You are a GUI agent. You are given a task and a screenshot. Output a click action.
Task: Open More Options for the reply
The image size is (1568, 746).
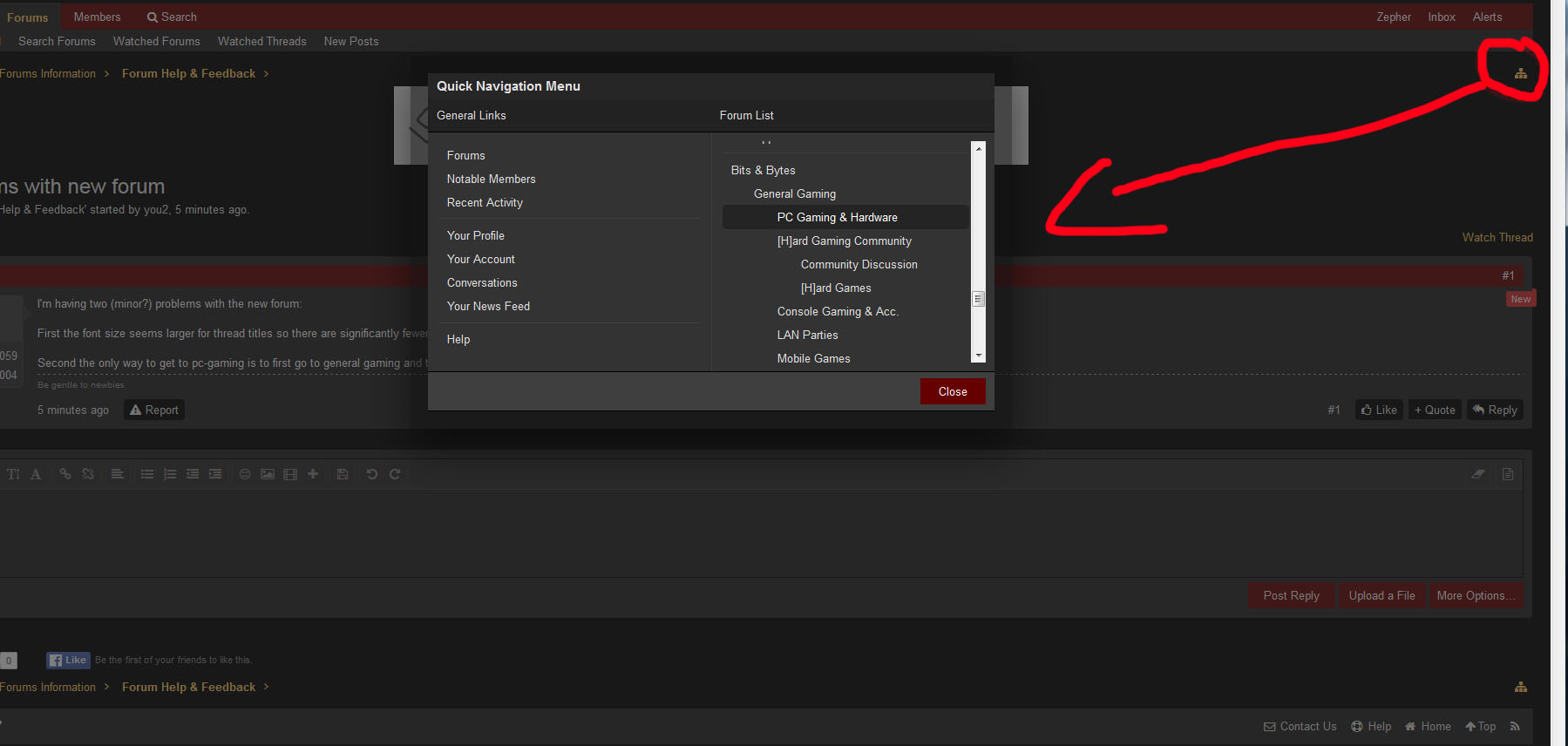[1476, 595]
